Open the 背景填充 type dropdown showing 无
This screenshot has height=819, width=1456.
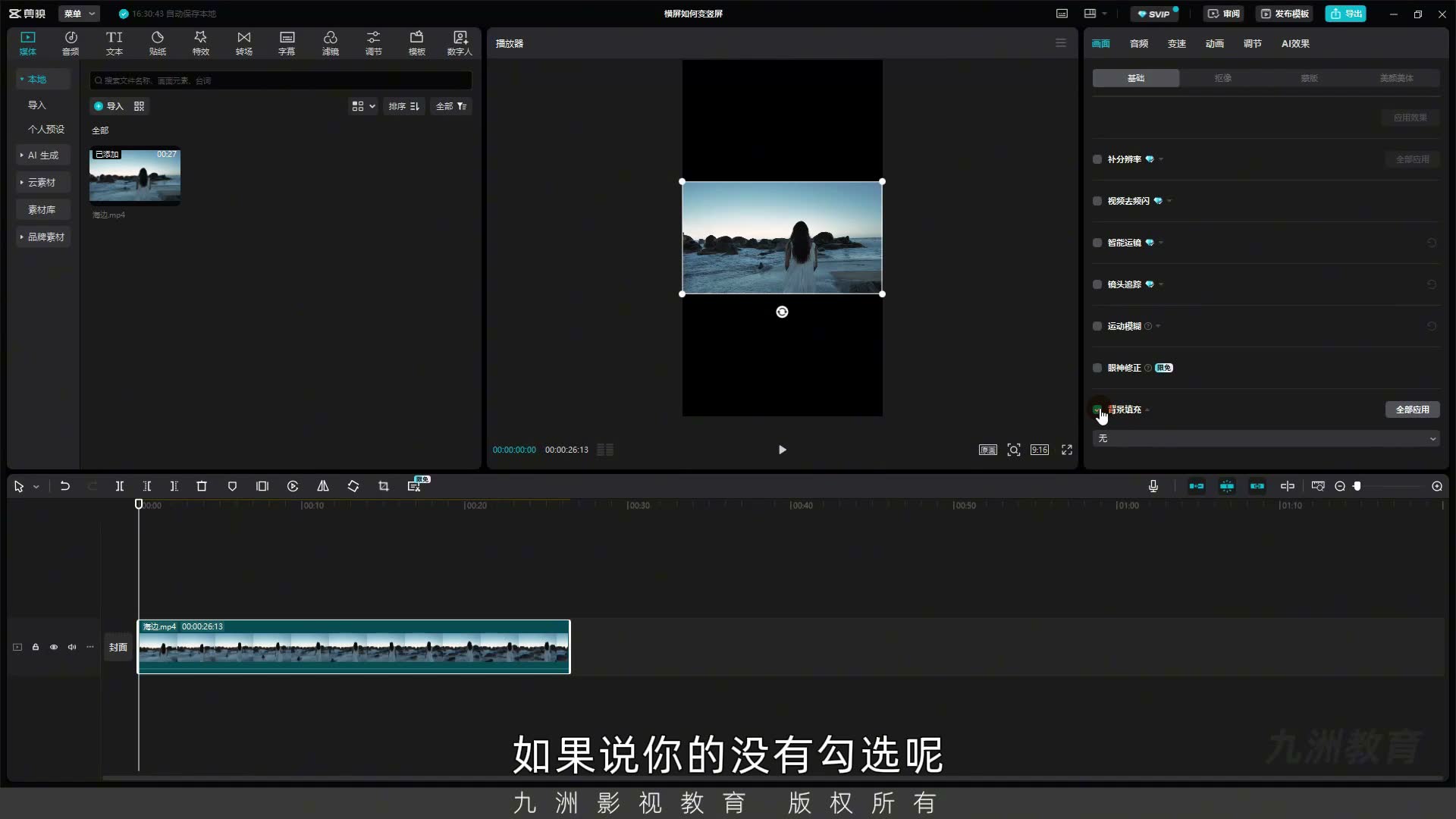click(1266, 438)
